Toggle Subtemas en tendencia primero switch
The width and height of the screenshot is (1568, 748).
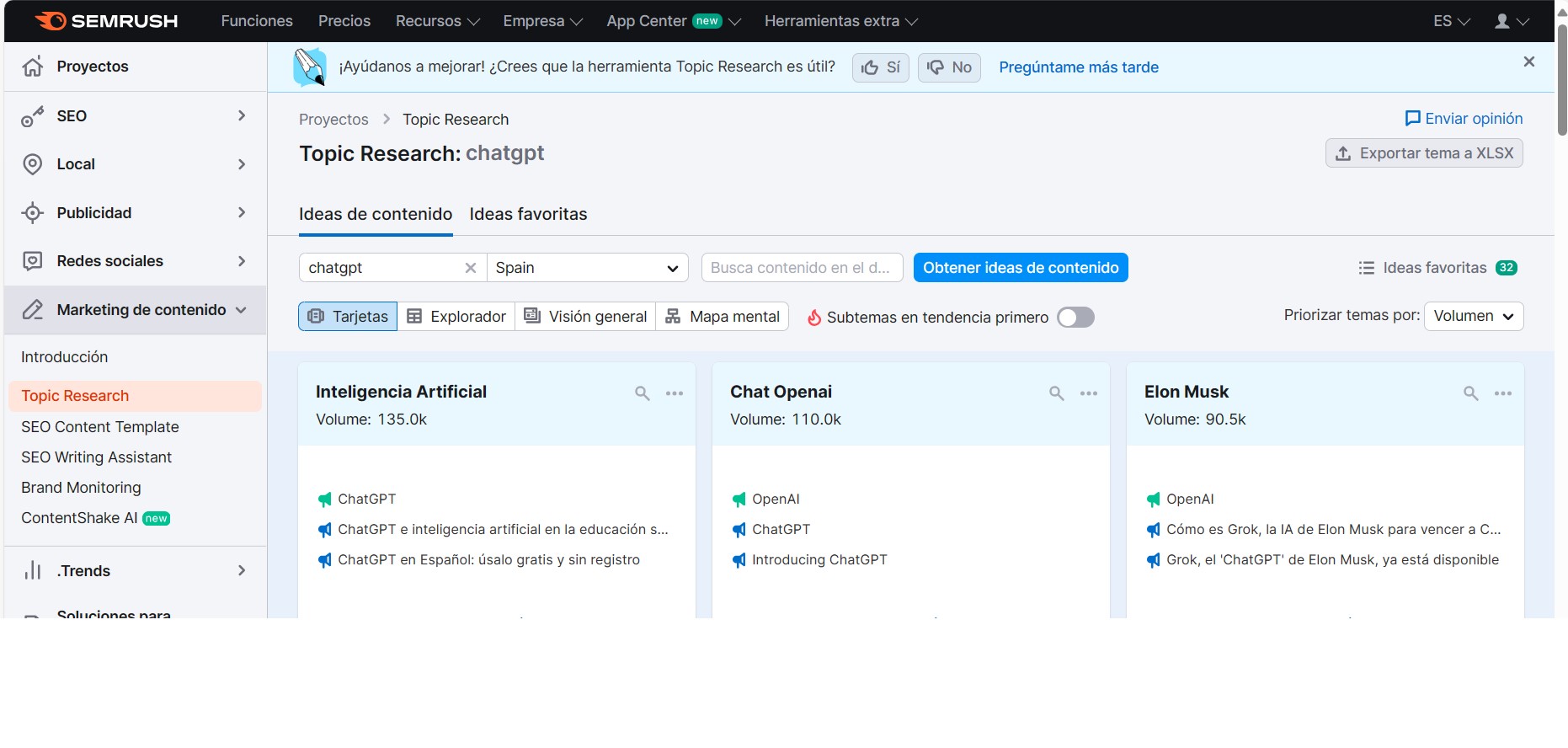[1075, 318]
